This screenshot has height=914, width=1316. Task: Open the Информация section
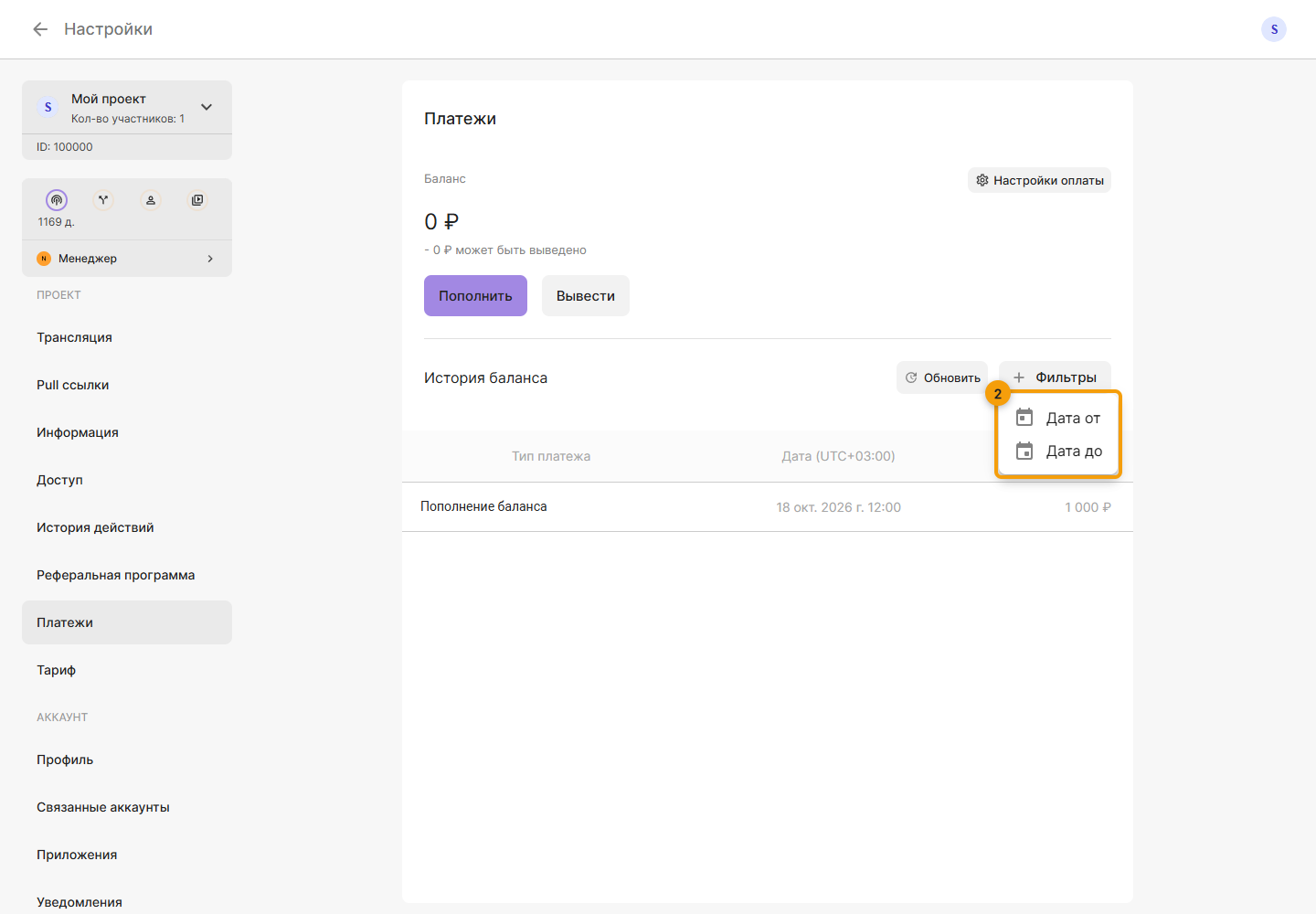(127, 432)
